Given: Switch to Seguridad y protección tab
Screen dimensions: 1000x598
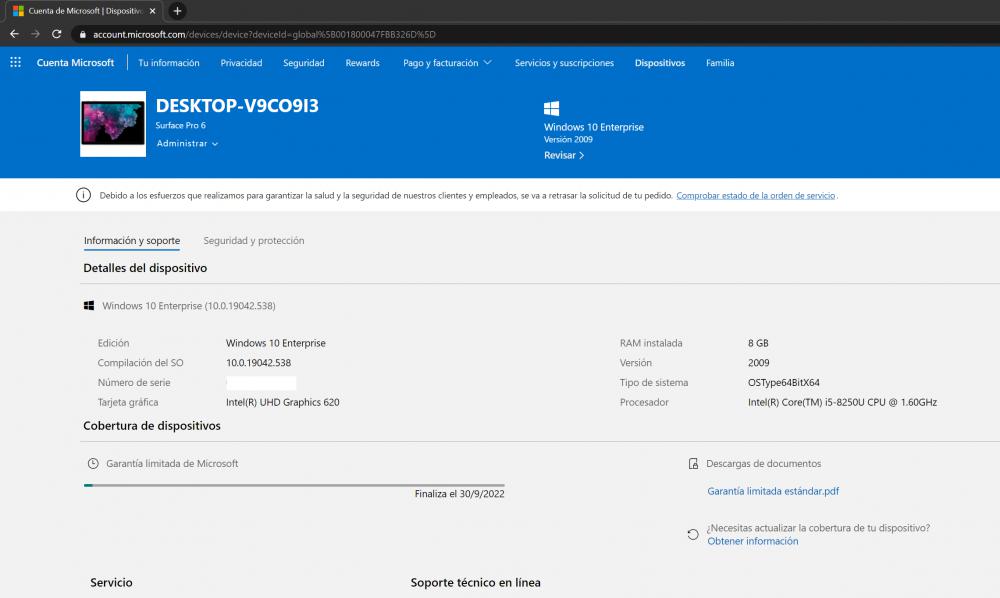Looking at the screenshot, I should (254, 240).
